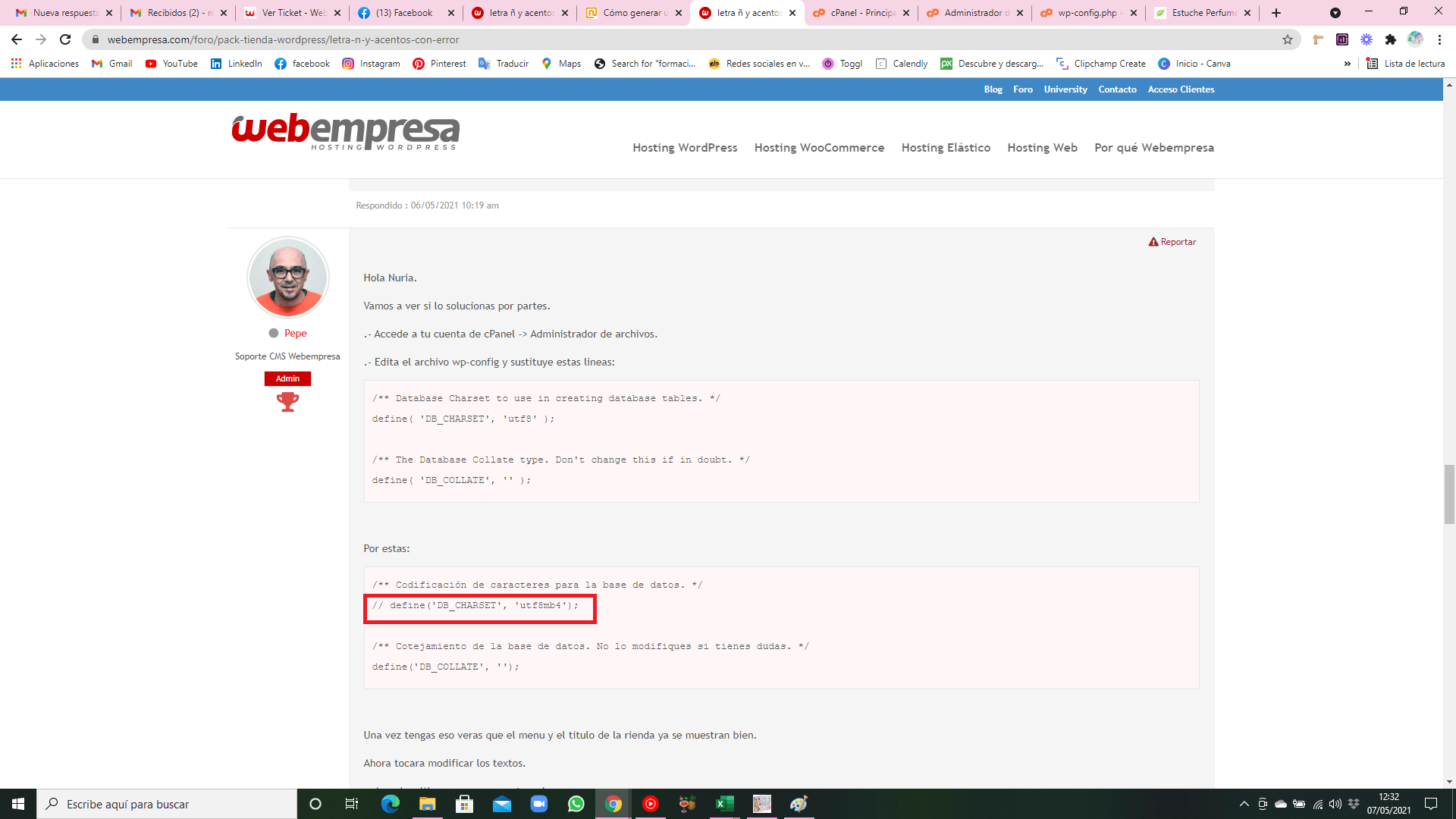The height and width of the screenshot is (819, 1456).
Task: Open Blog in top bar
Action: [x=993, y=89]
